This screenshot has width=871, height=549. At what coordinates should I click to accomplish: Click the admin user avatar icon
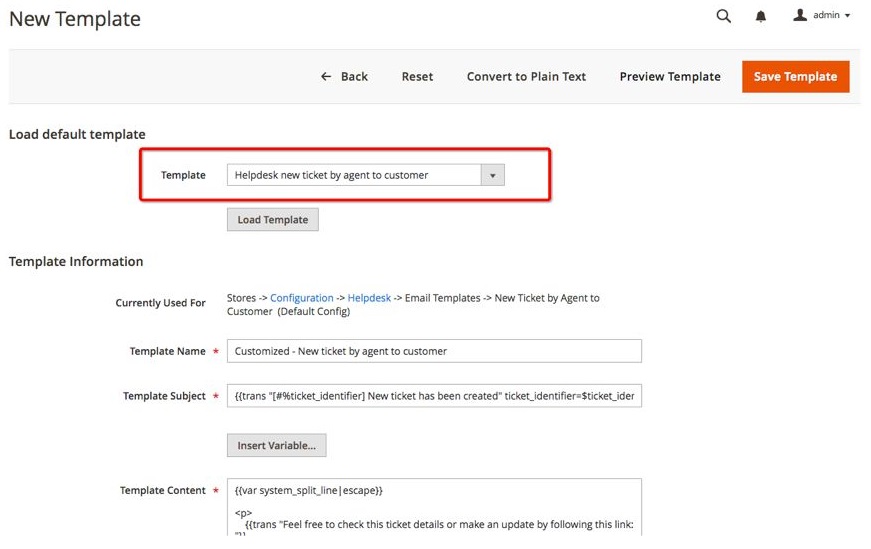pos(799,16)
